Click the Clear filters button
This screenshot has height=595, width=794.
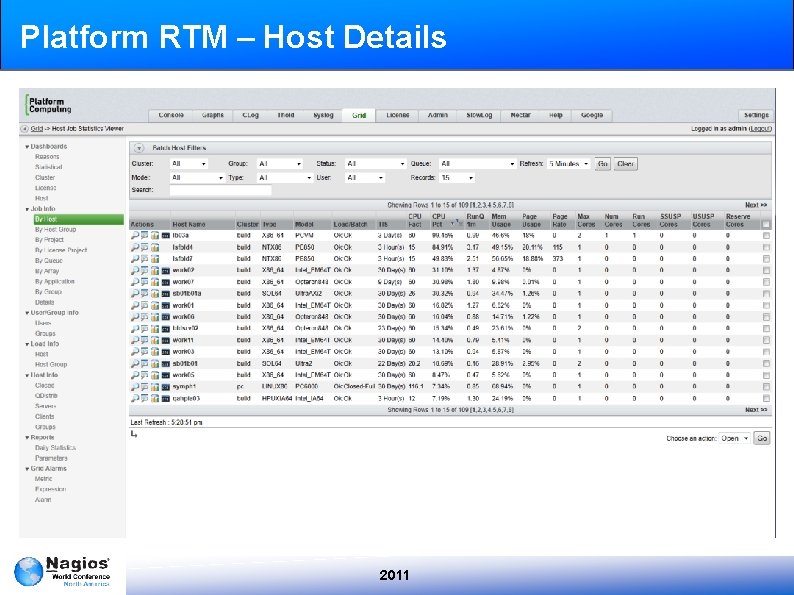point(625,164)
